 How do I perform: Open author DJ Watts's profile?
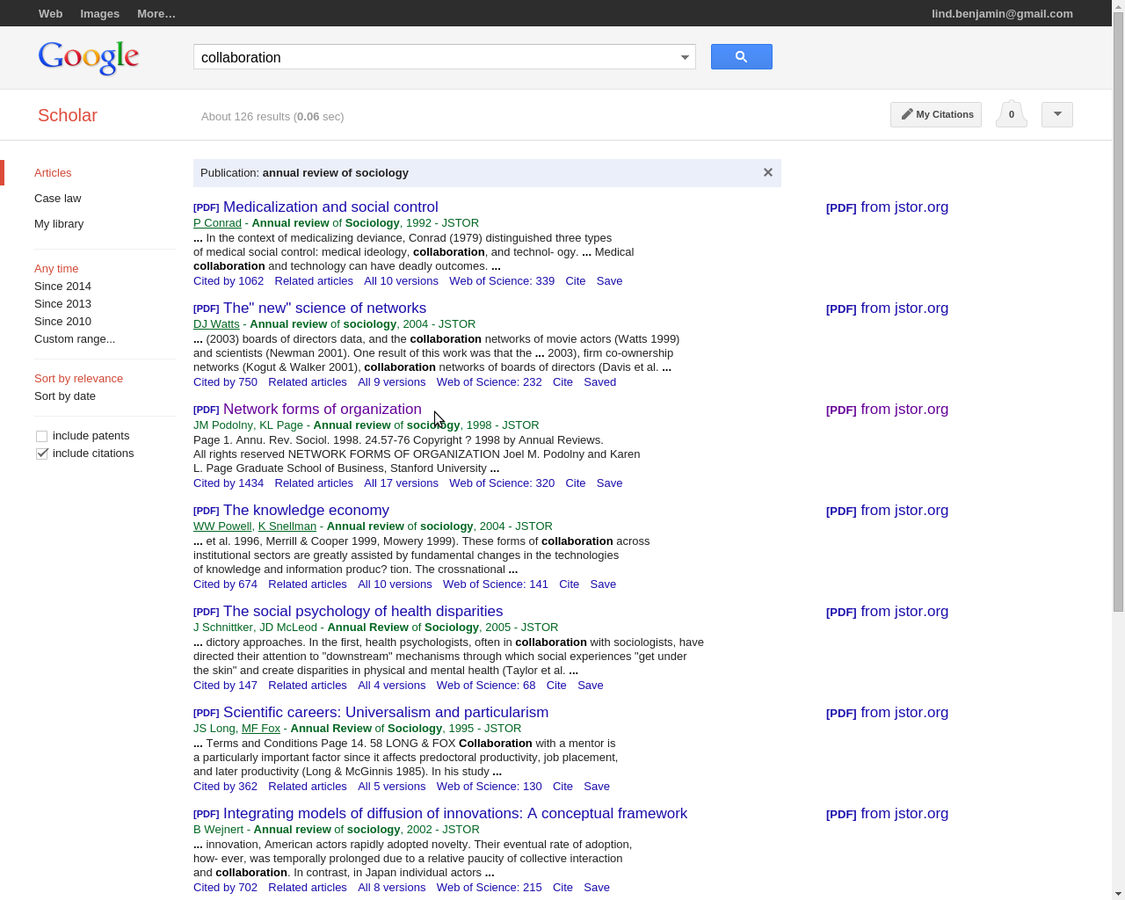[x=216, y=324]
